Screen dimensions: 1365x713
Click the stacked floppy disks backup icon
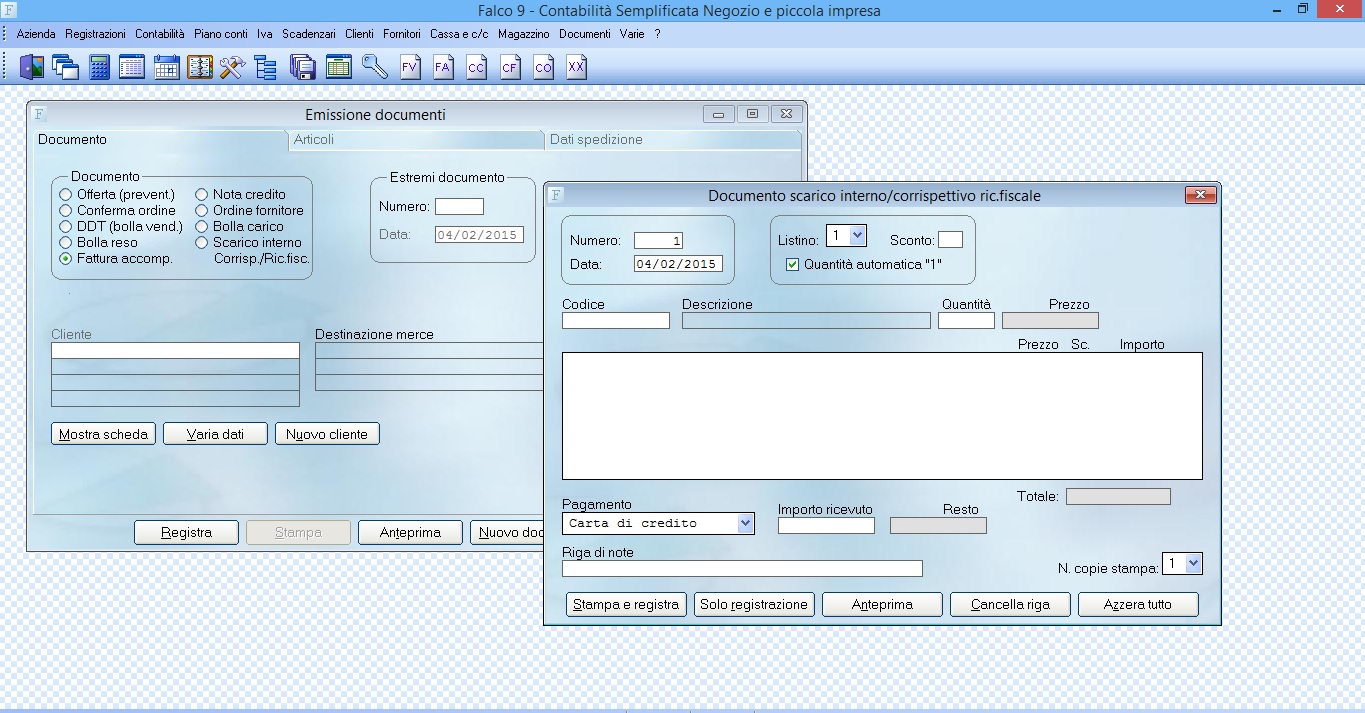[x=302, y=67]
